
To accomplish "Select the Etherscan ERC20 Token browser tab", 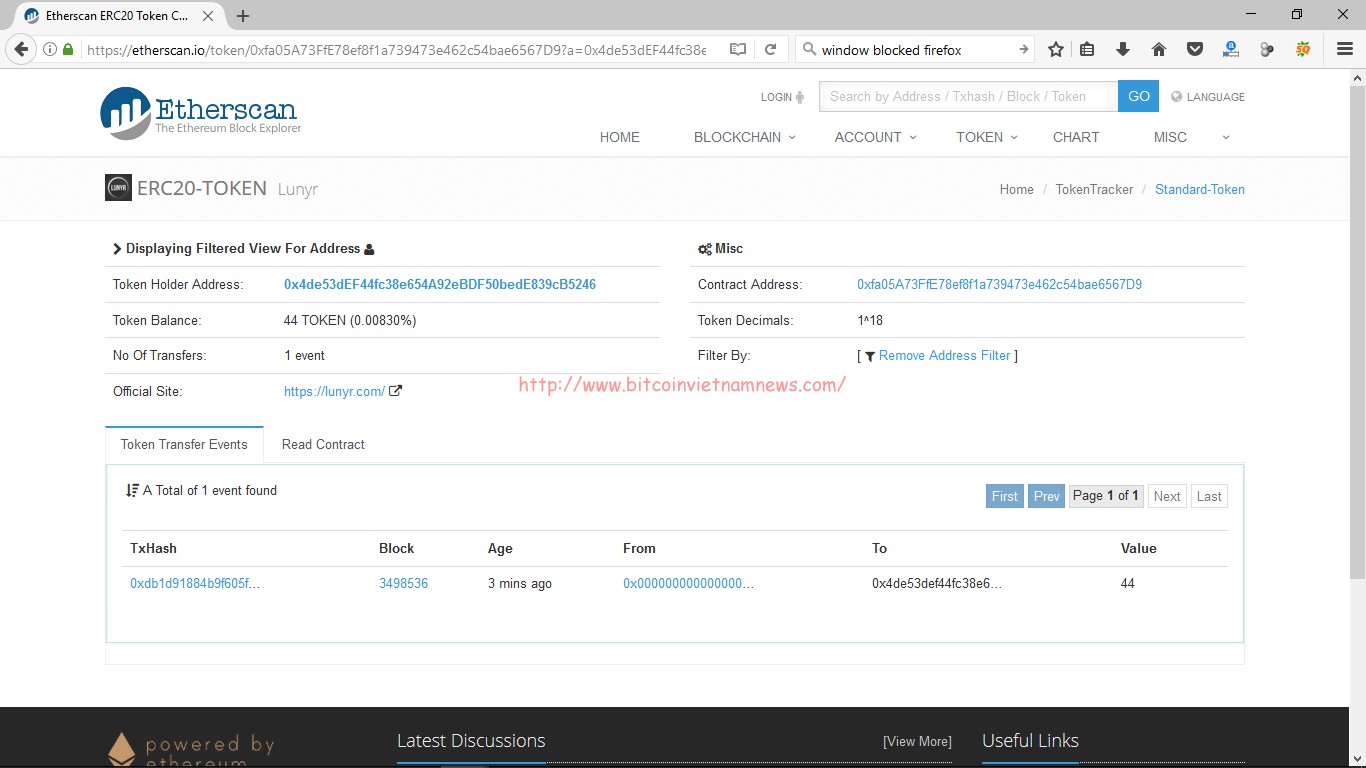I will click(118, 16).
